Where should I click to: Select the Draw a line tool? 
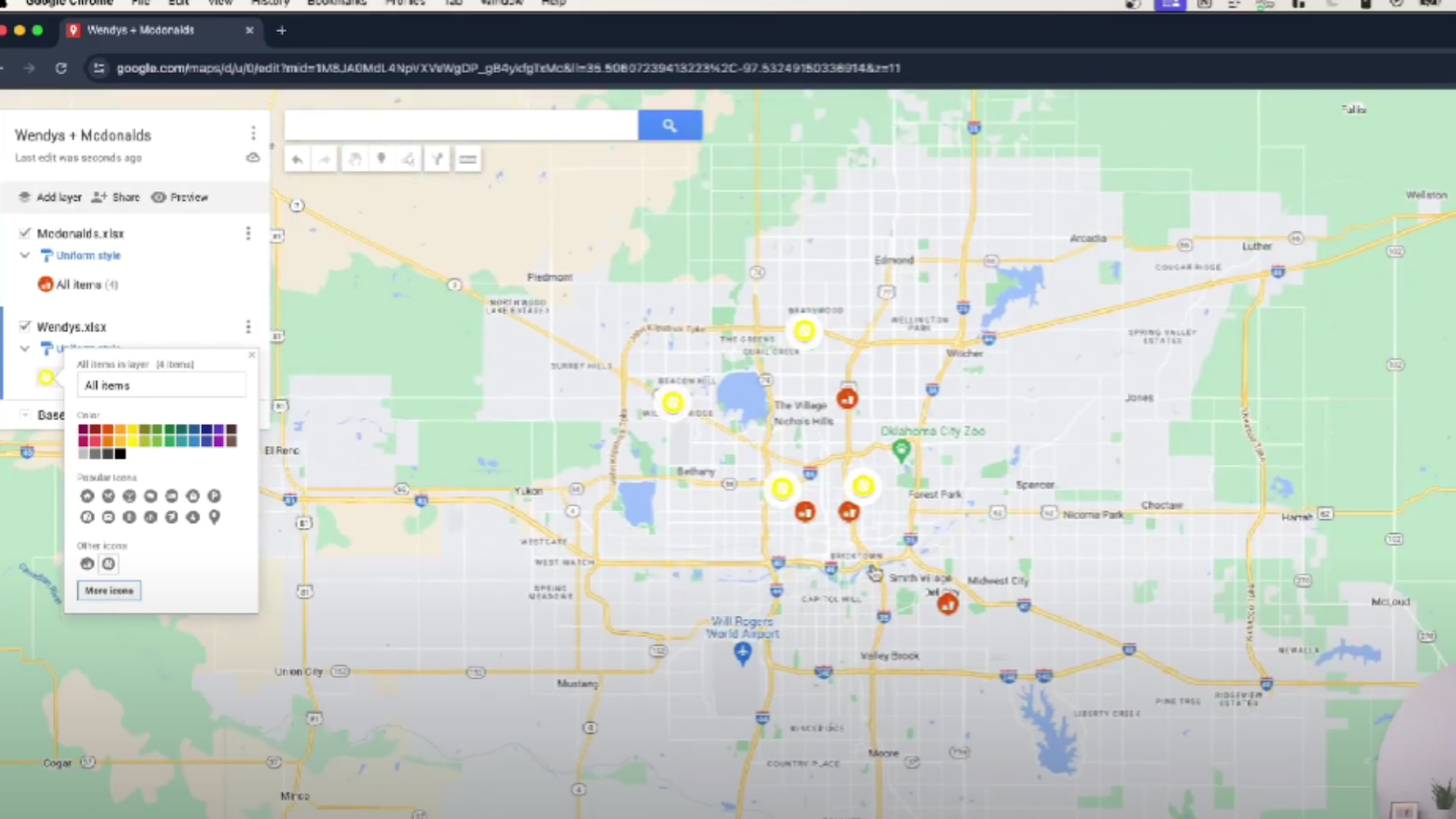tap(409, 159)
